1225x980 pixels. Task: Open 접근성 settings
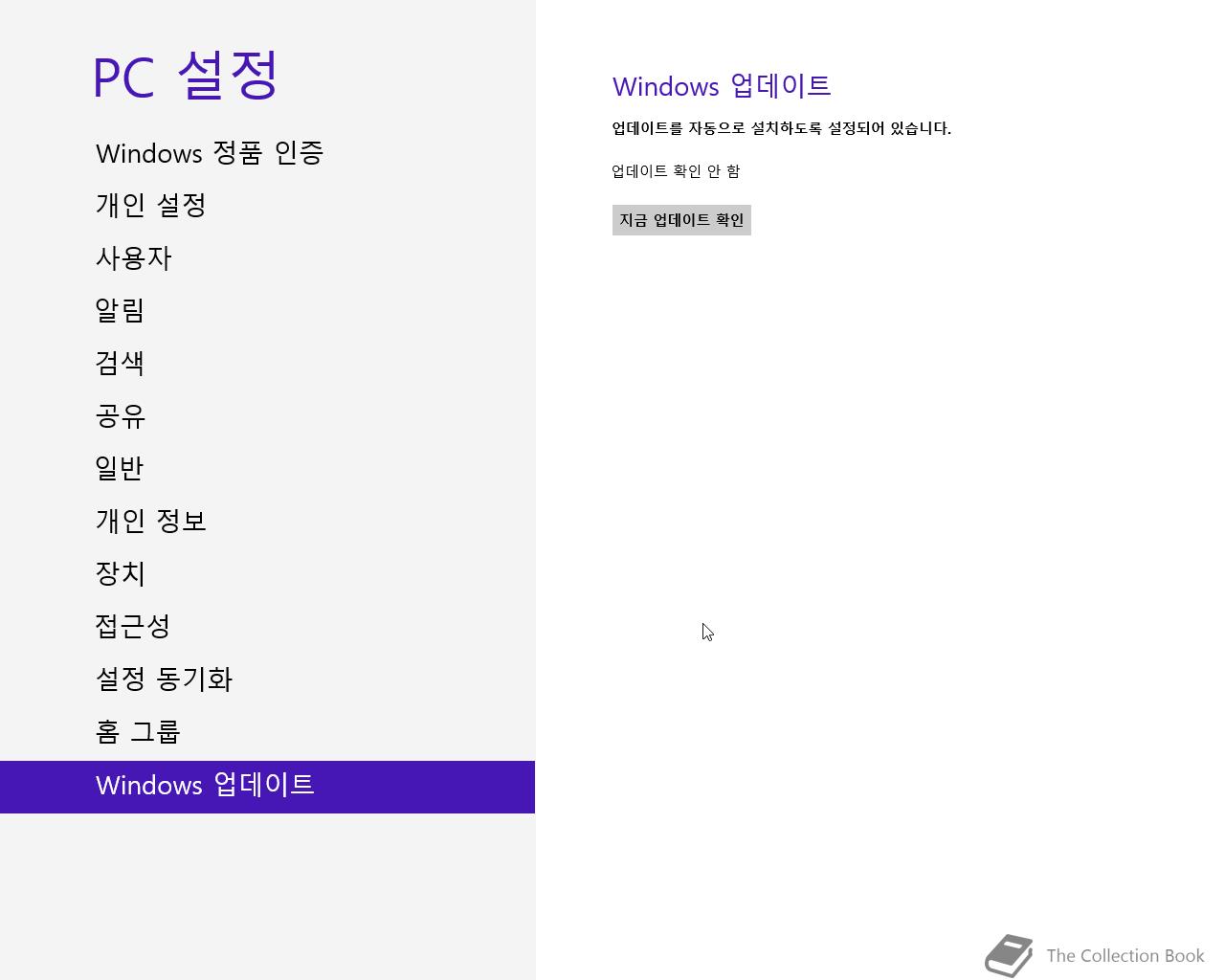pyautogui.click(x=267, y=627)
